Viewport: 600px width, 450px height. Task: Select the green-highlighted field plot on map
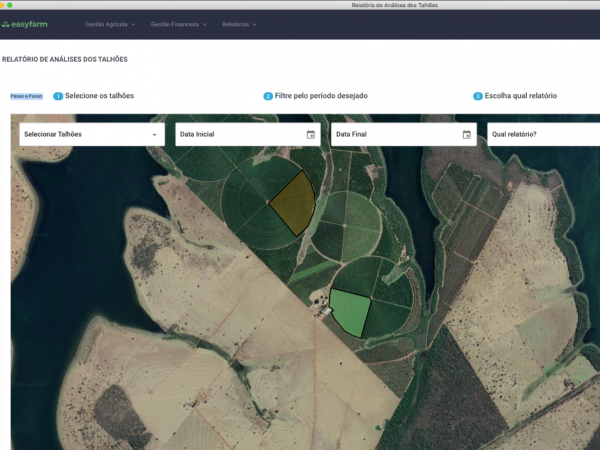(351, 311)
